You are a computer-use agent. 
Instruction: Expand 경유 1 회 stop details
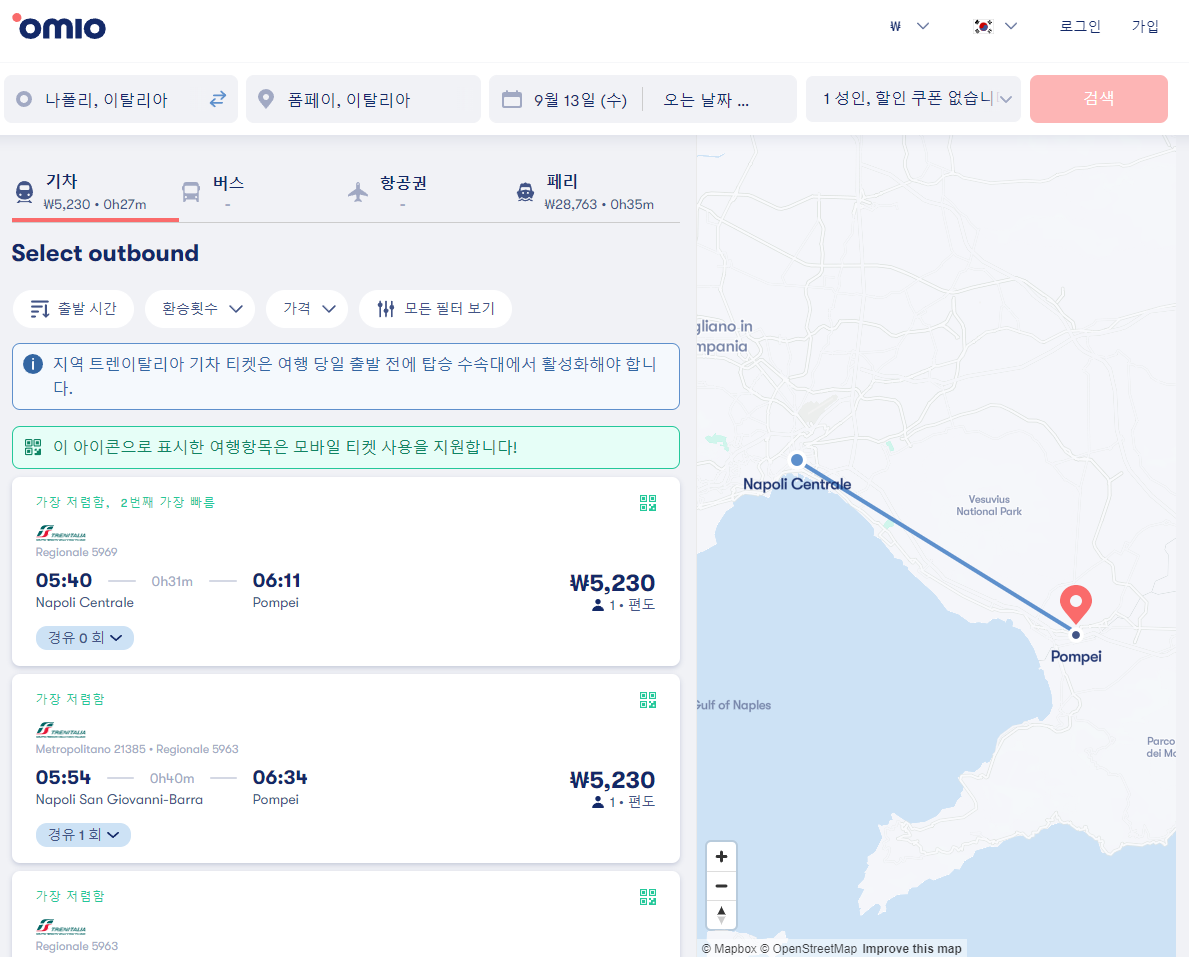click(83, 835)
